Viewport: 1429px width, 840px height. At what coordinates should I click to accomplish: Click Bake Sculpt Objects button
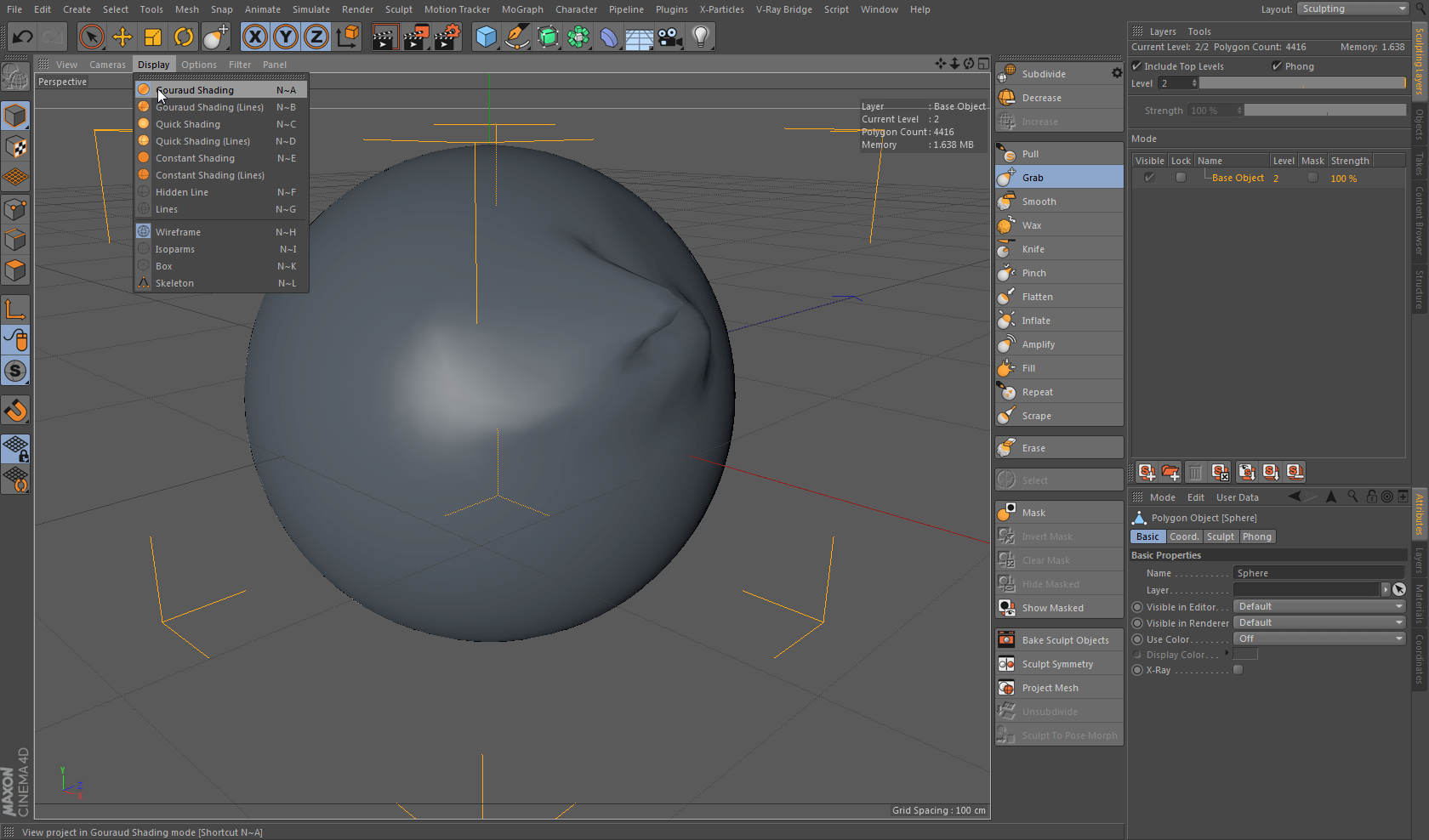(1059, 640)
